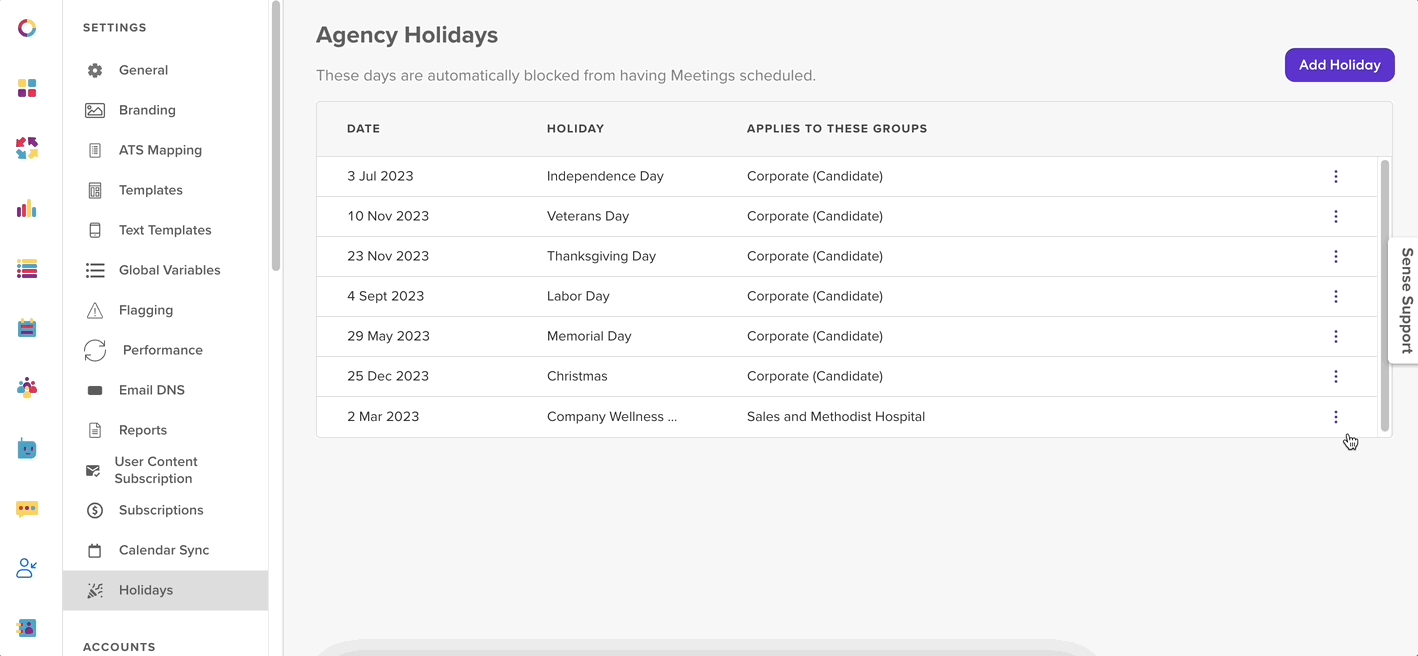Open options menu for Company Wellness row

tap(1336, 416)
